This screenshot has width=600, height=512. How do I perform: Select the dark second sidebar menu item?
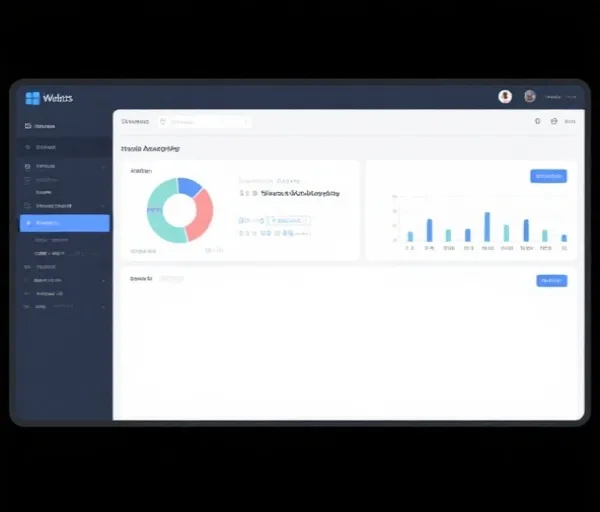pos(64,147)
